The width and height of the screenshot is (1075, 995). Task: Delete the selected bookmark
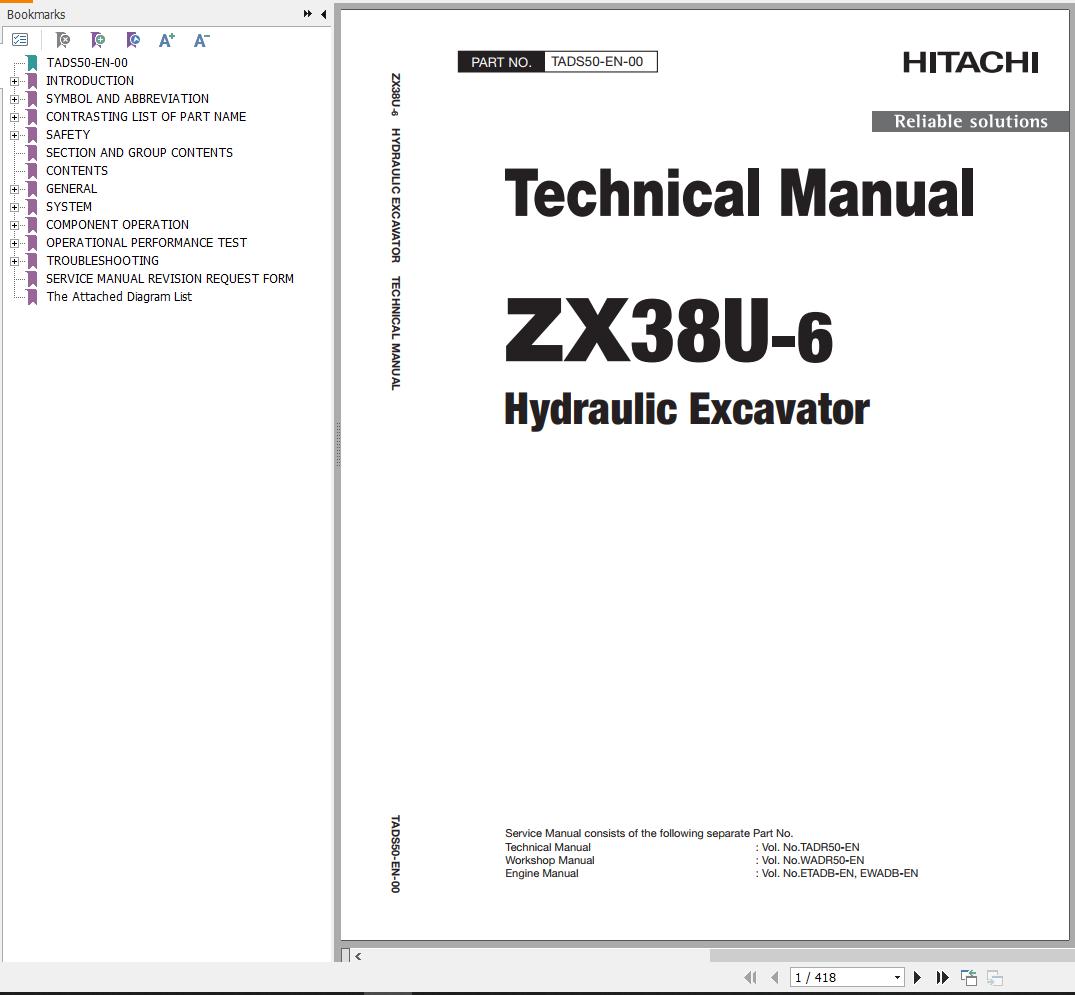coord(62,40)
